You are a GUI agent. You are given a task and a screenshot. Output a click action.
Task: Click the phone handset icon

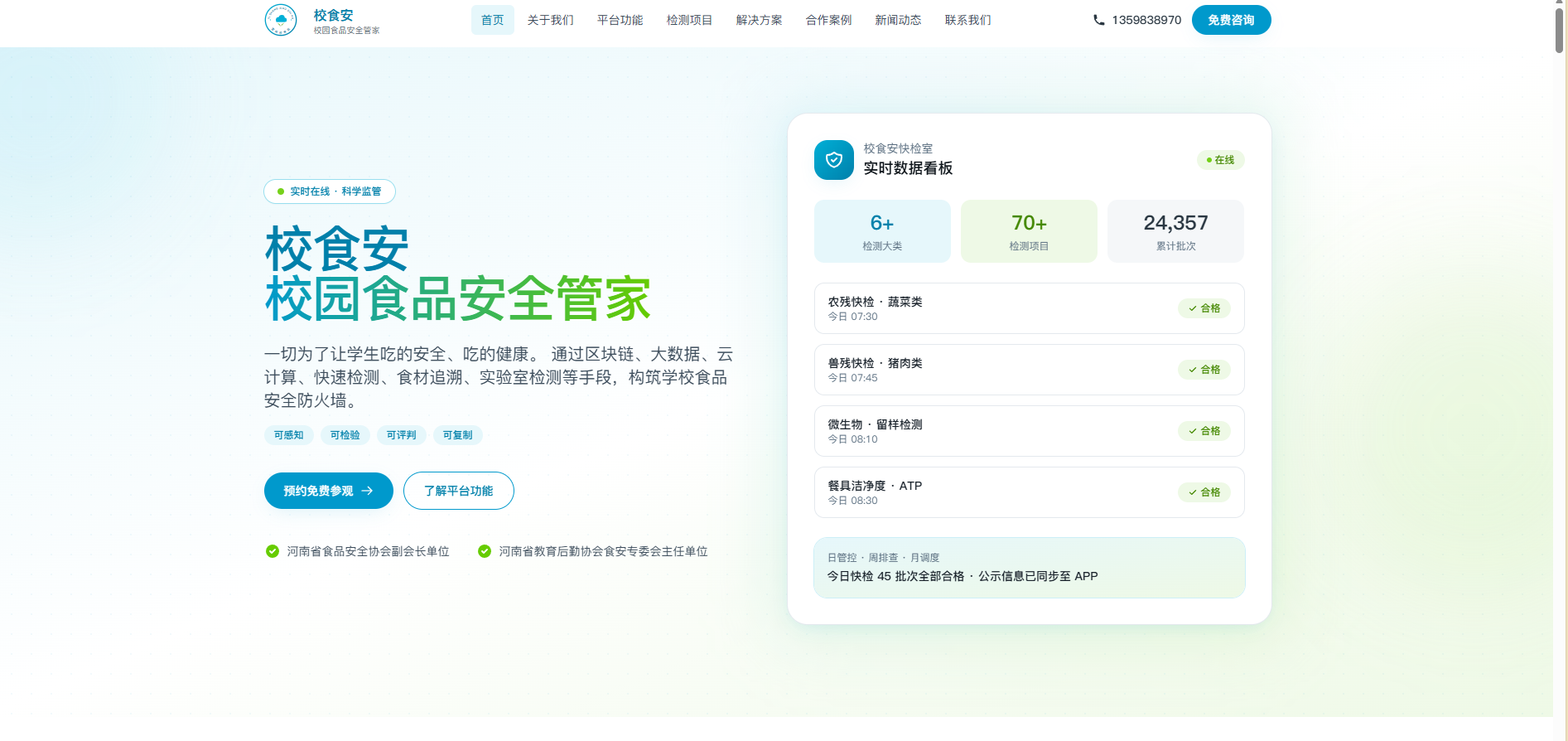coord(1099,20)
